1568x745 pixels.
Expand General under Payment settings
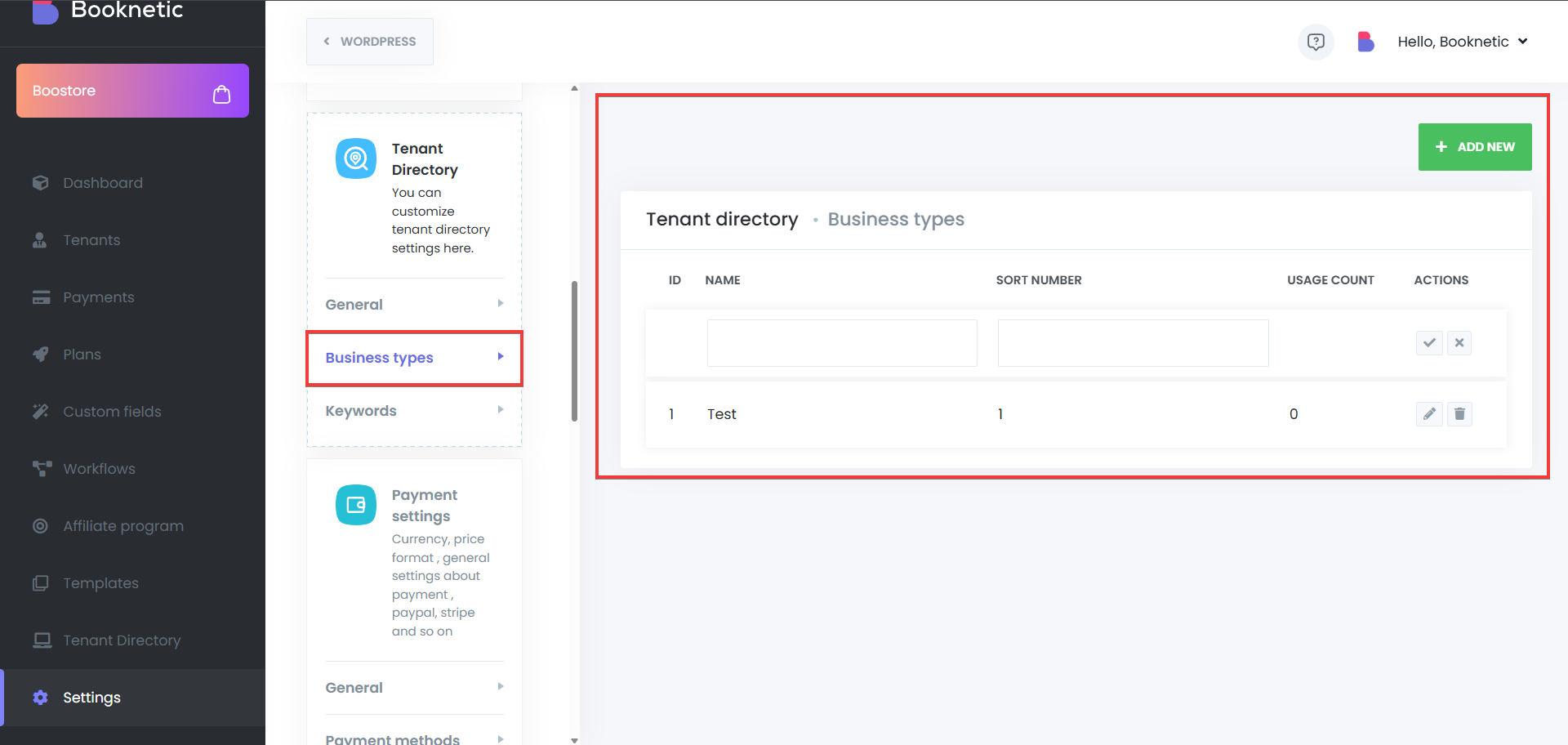coord(501,687)
